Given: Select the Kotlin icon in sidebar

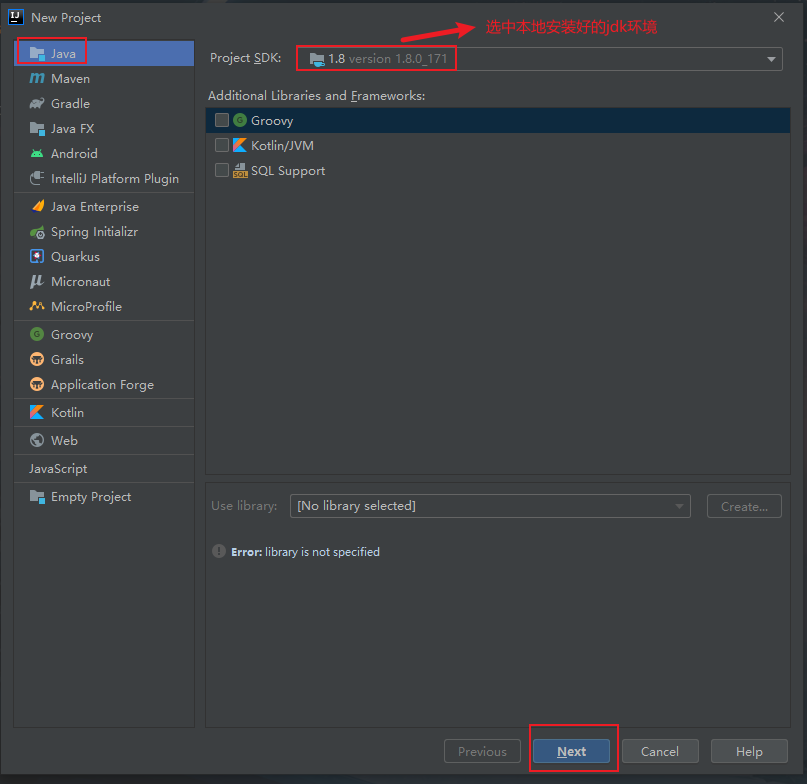Looking at the screenshot, I should [x=37, y=413].
